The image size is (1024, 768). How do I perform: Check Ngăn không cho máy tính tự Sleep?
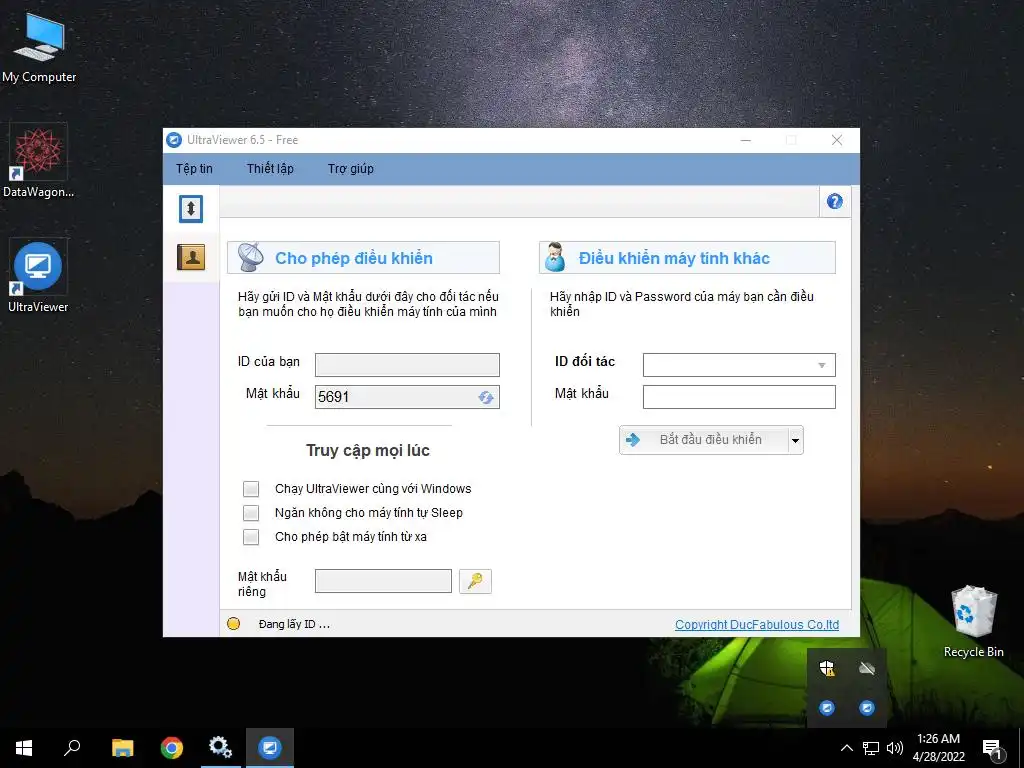pos(251,513)
